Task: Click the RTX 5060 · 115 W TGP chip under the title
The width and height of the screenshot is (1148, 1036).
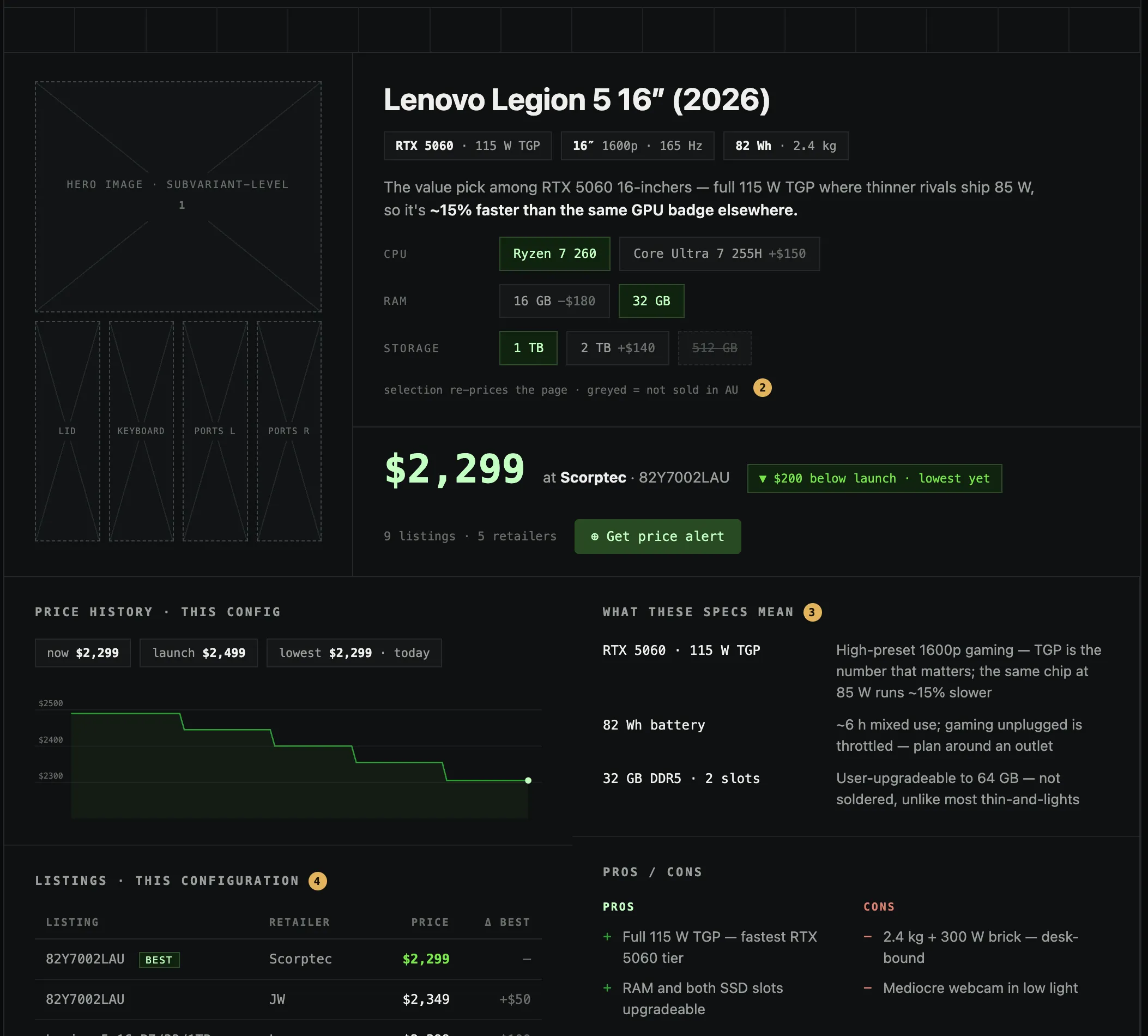Action: tap(468, 146)
